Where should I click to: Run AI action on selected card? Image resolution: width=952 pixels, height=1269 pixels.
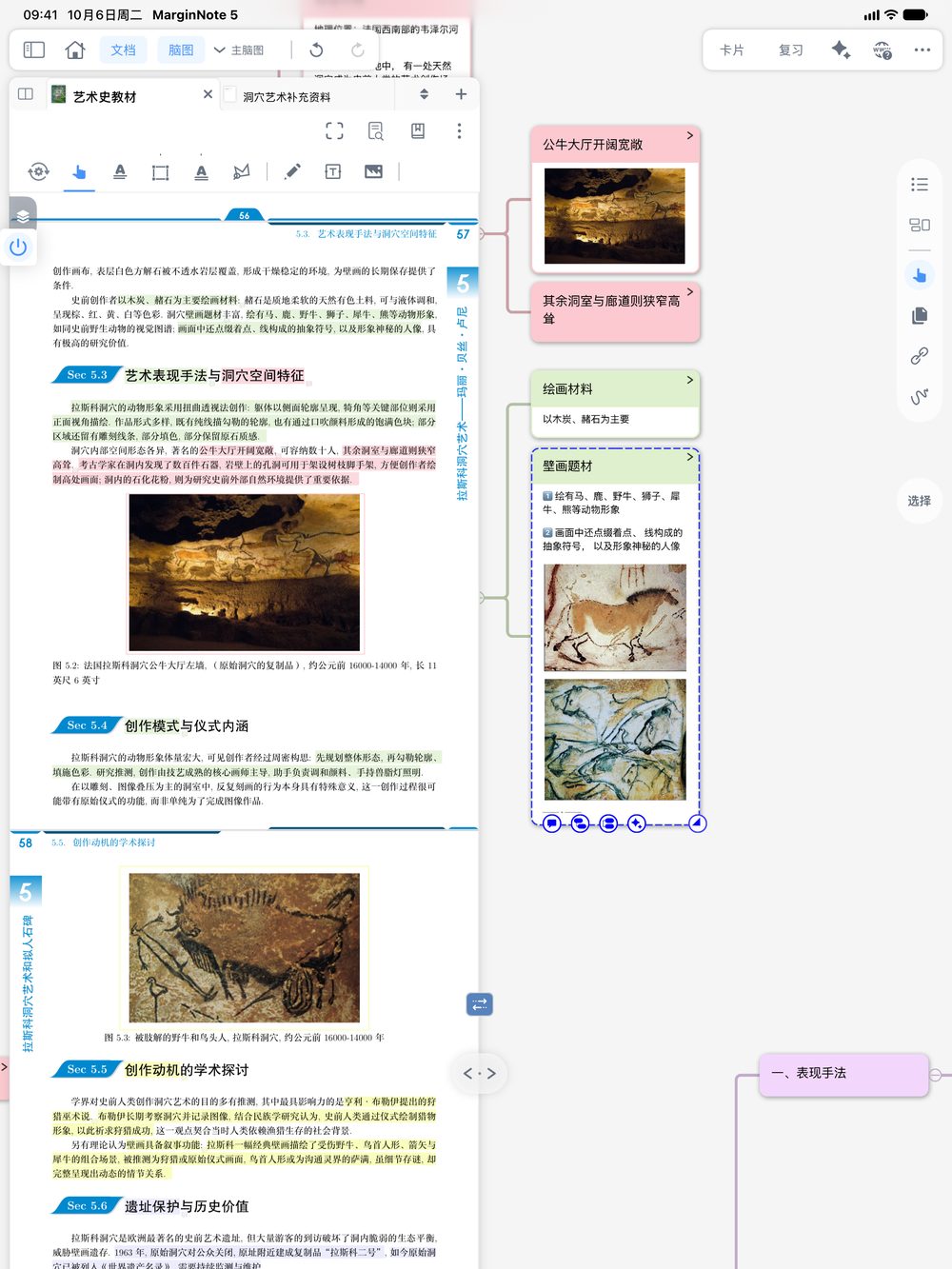click(x=637, y=823)
